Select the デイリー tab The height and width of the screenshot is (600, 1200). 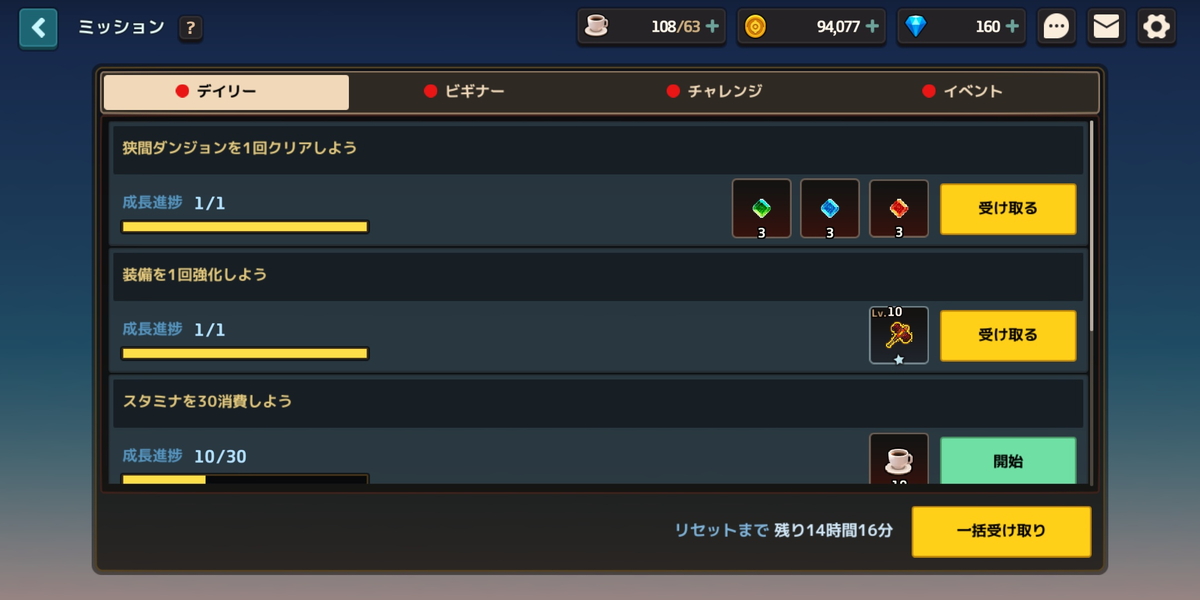click(x=226, y=91)
